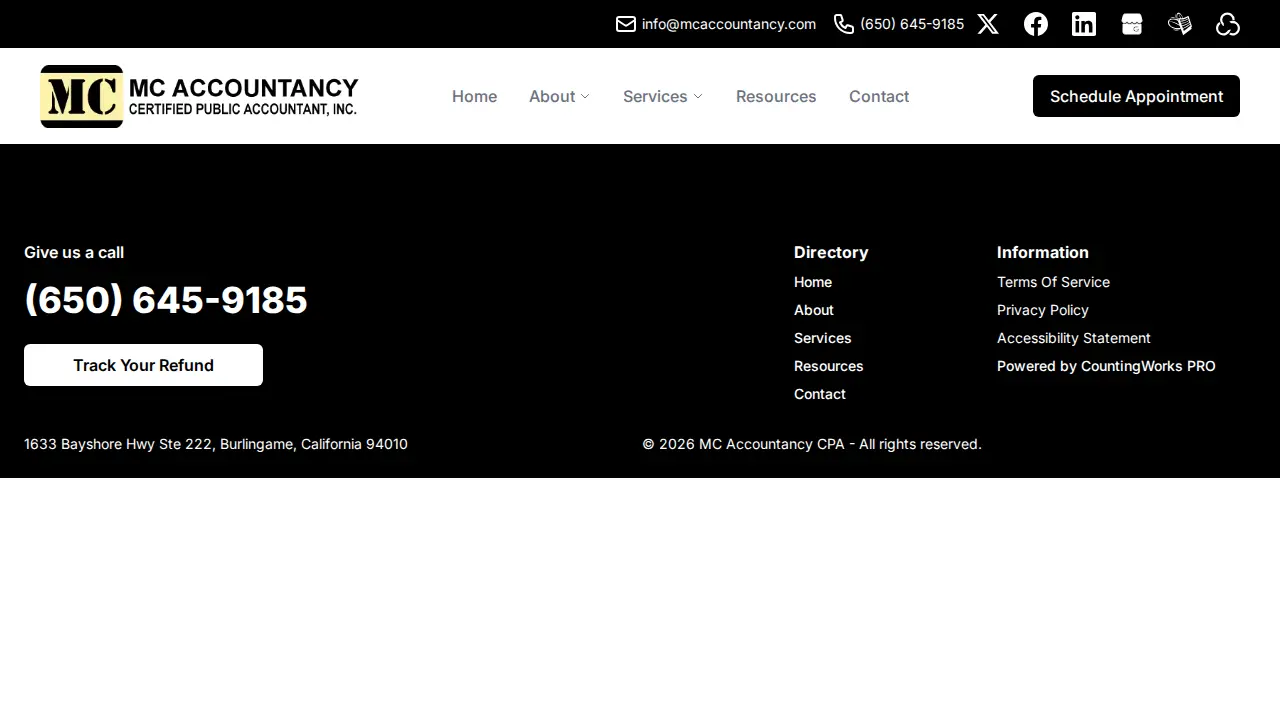Open About in footer Directory

click(x=814, y=310)
